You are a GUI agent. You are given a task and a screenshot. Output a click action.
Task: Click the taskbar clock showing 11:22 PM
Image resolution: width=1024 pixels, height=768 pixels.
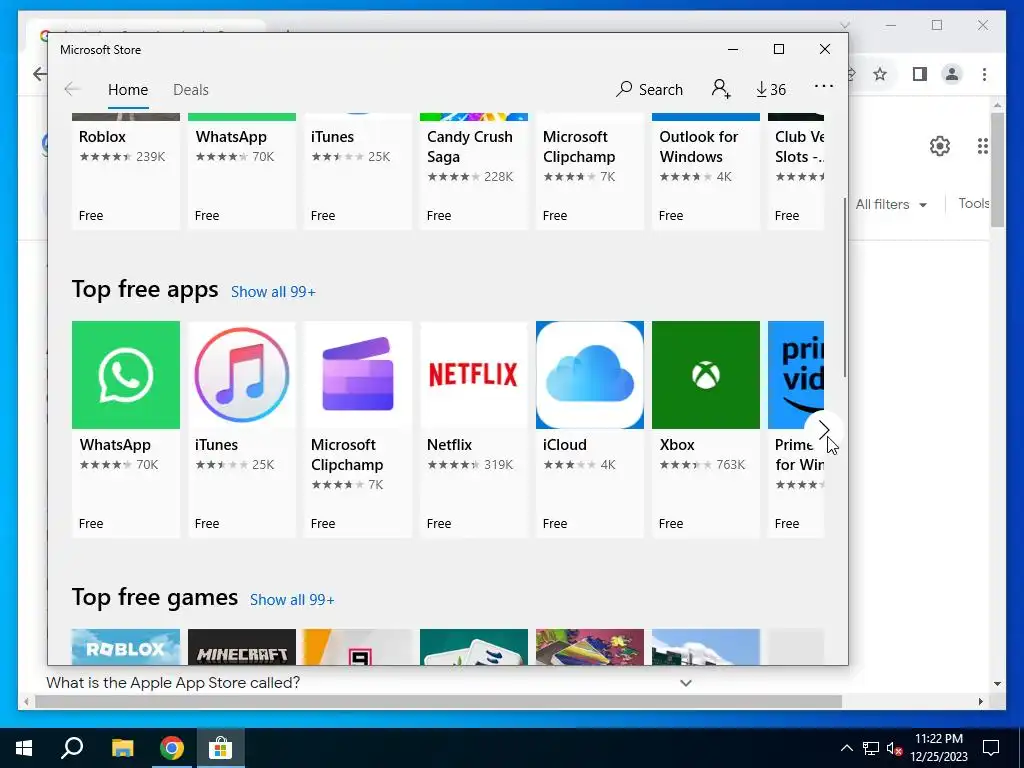[939, 748]
